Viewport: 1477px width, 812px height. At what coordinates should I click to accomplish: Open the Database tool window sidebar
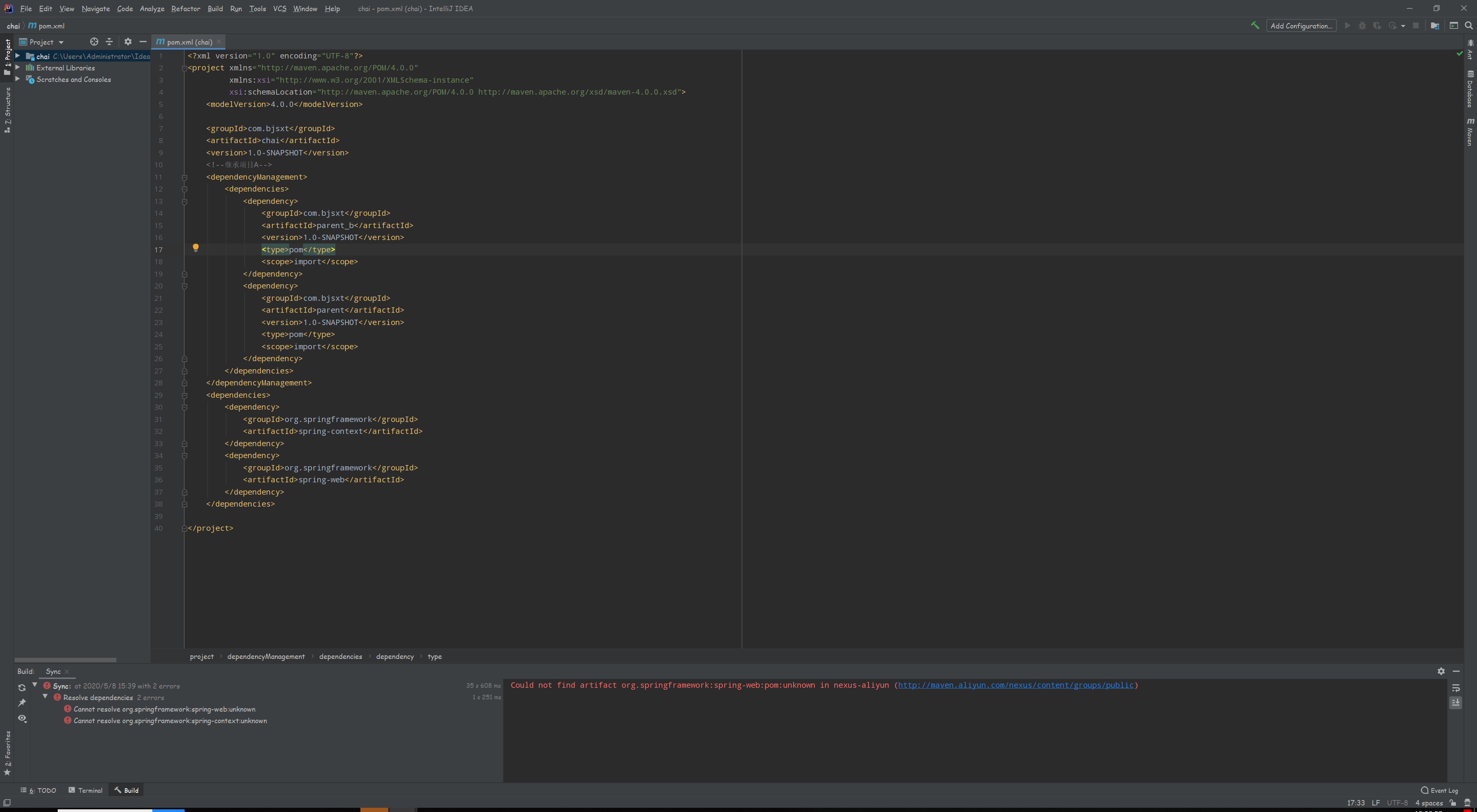pyautogui.click(x=1471, y=89)
